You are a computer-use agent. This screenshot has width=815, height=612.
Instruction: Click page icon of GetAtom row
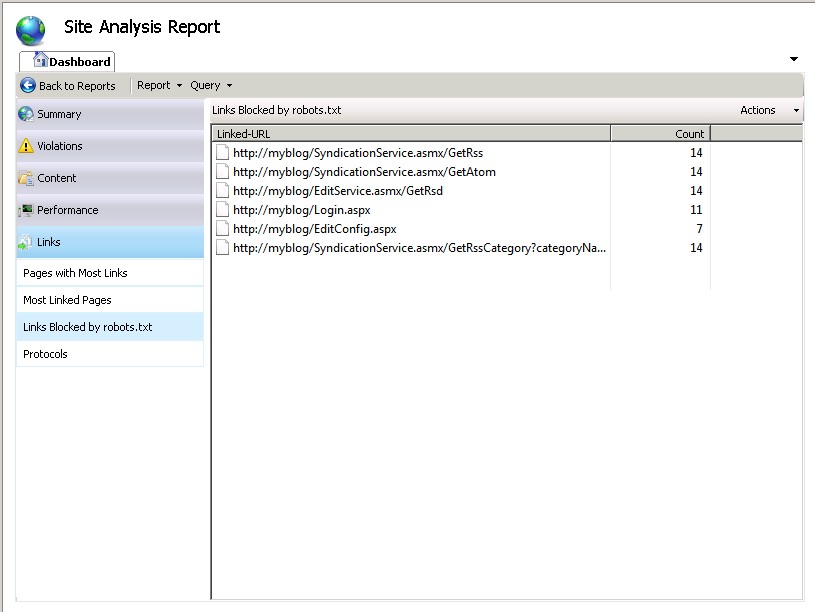coord(222,172)
